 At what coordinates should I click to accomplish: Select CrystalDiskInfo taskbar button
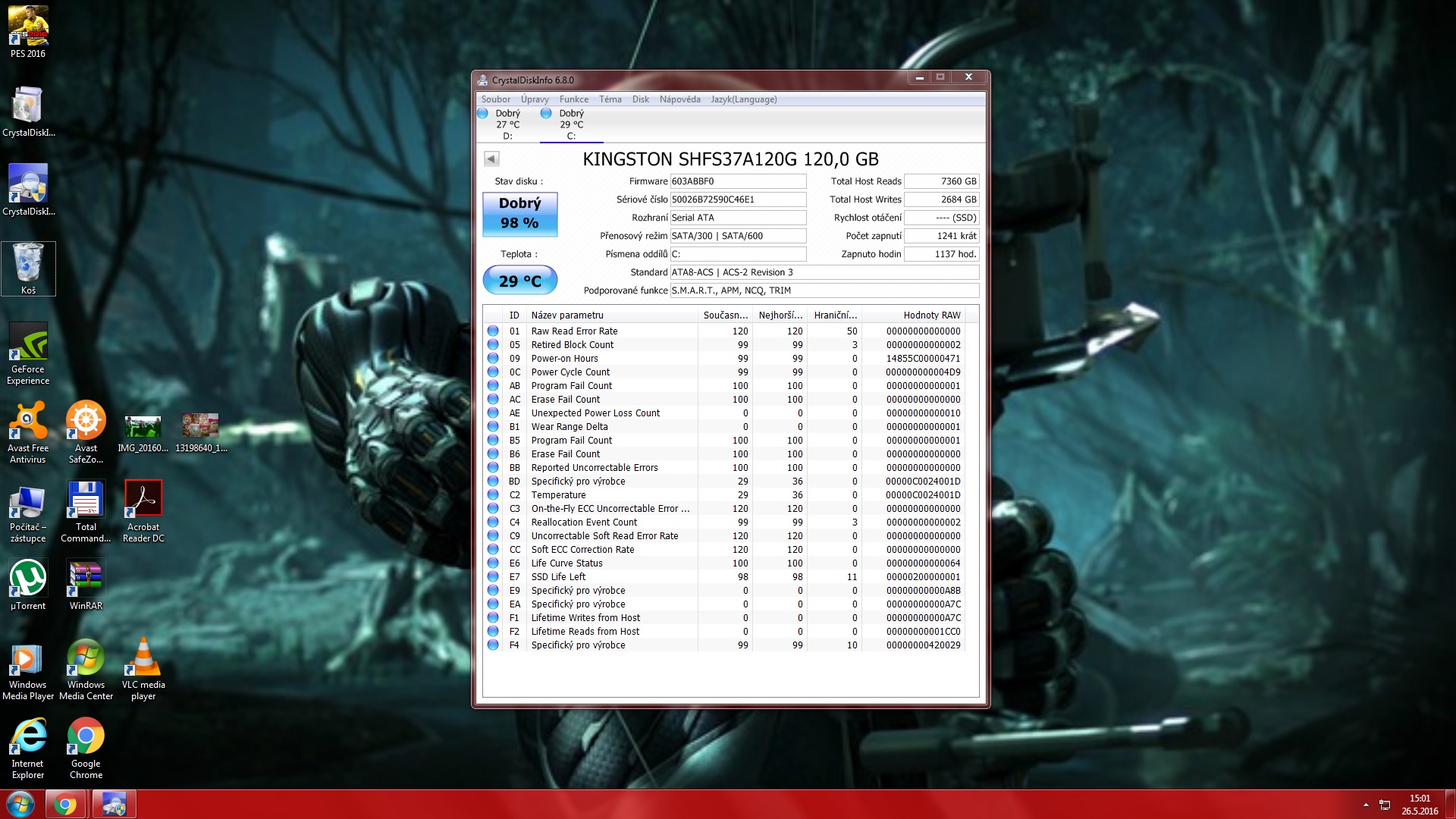coord(114,804)
